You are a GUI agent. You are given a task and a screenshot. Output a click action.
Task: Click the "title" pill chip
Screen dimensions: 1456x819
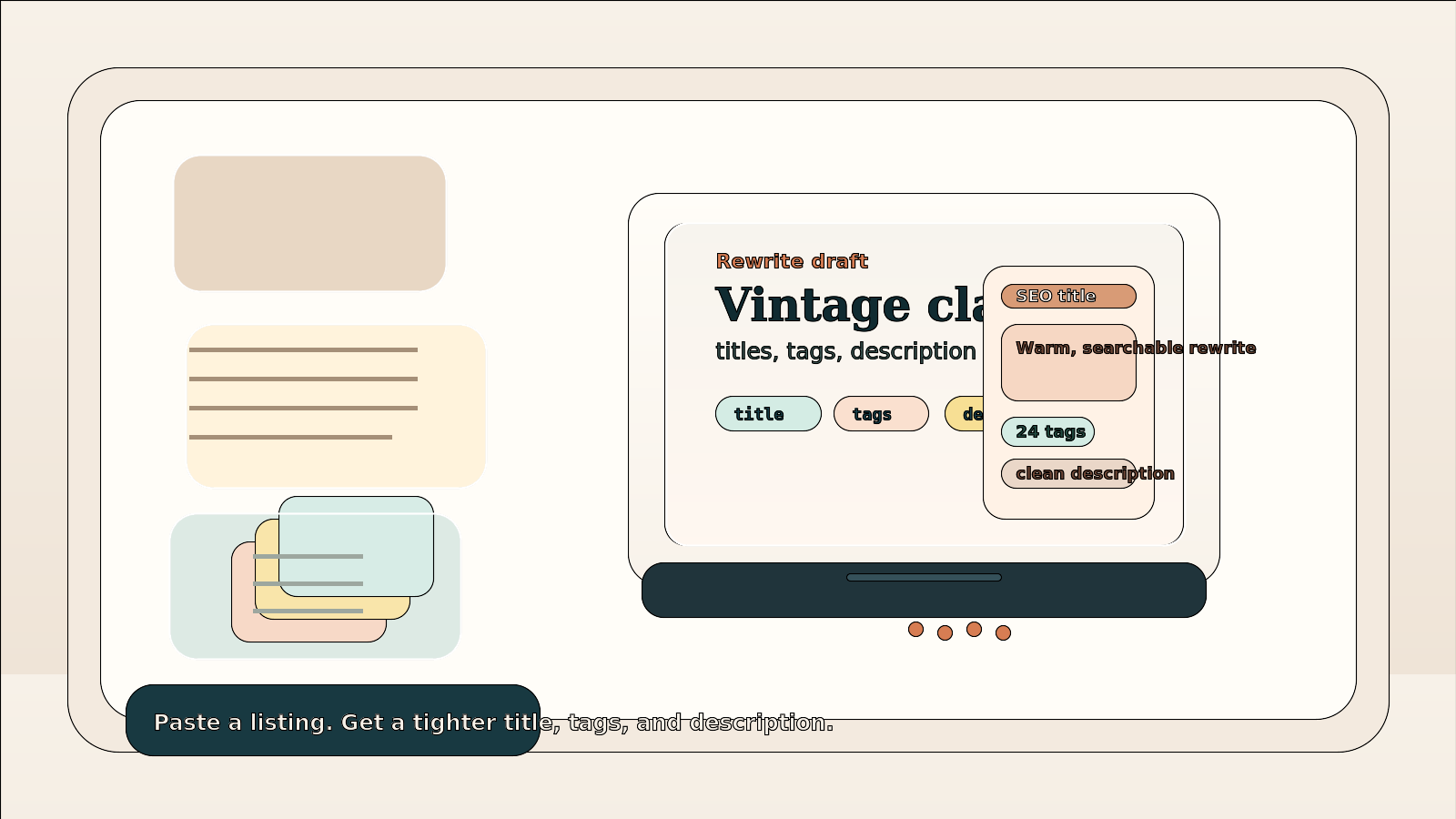pos(768,414)
